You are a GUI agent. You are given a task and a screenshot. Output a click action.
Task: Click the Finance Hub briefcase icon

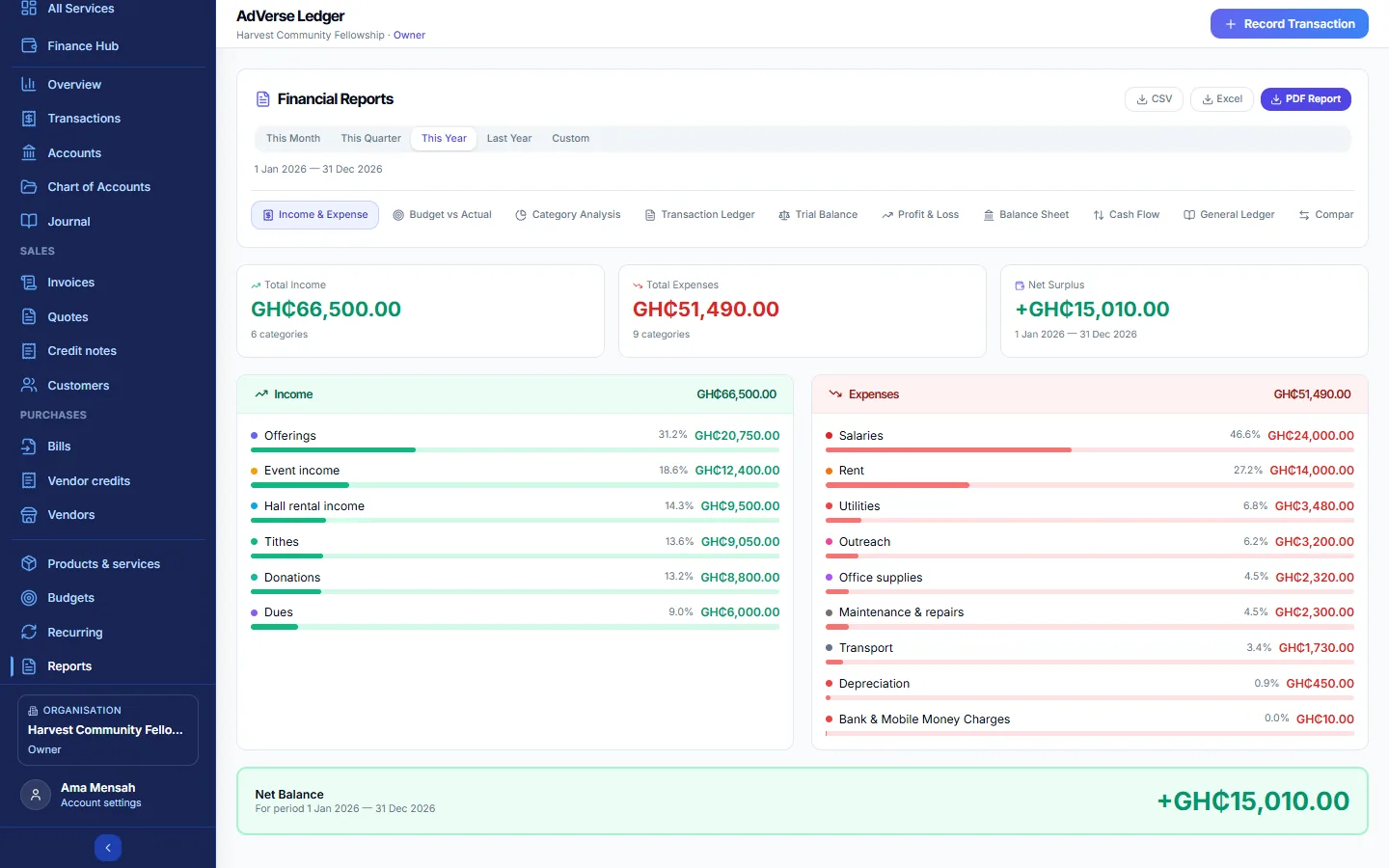pos(29,45)
